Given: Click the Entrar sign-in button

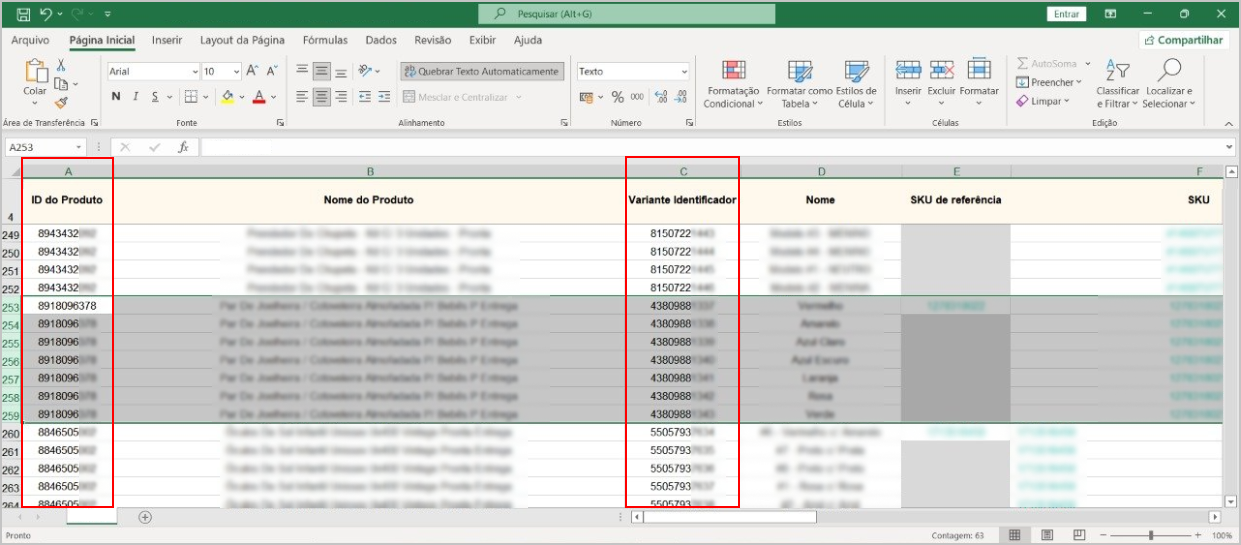Looking at the screenshot, I should (1067, 14).
